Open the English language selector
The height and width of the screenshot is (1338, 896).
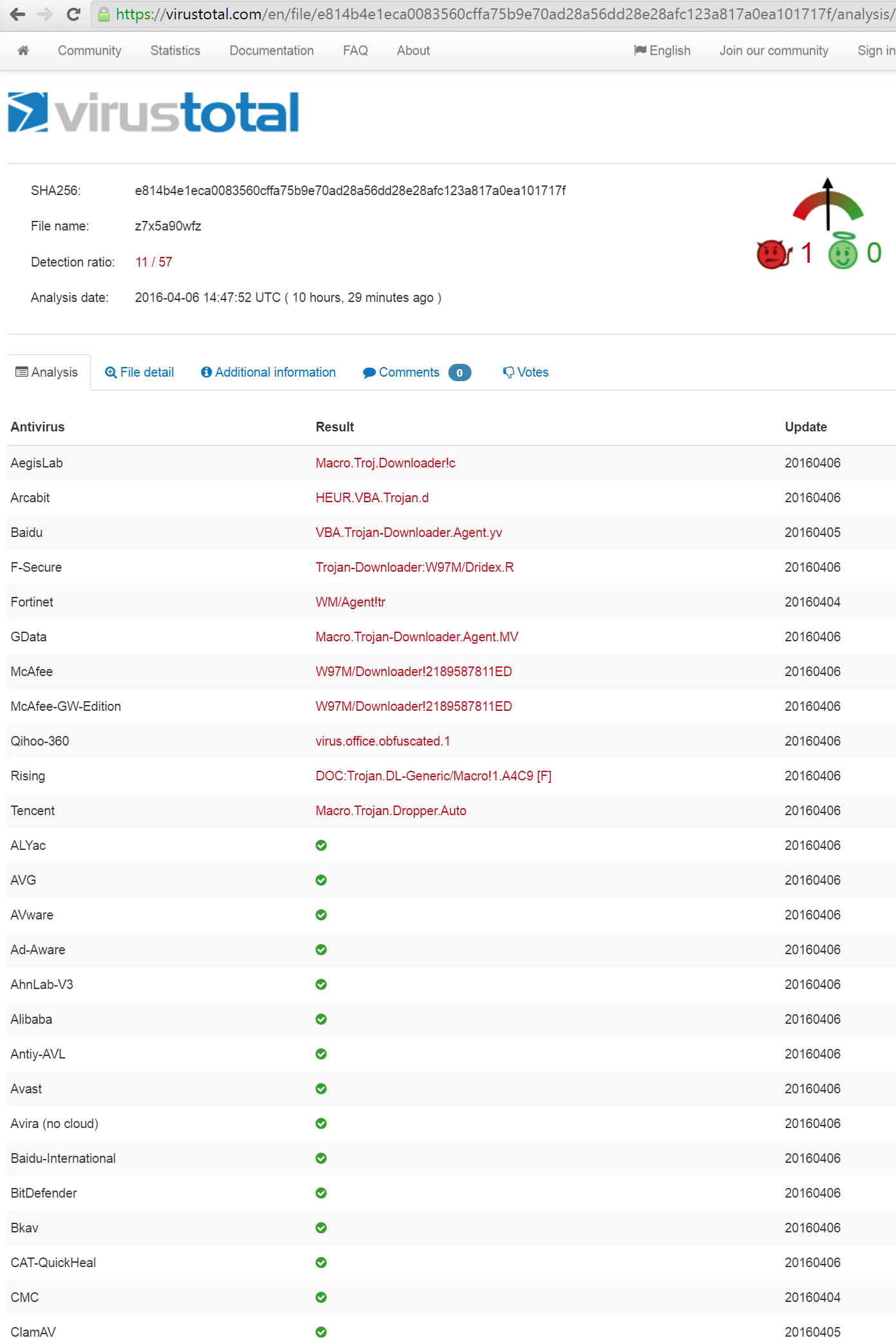coord(662,50)
